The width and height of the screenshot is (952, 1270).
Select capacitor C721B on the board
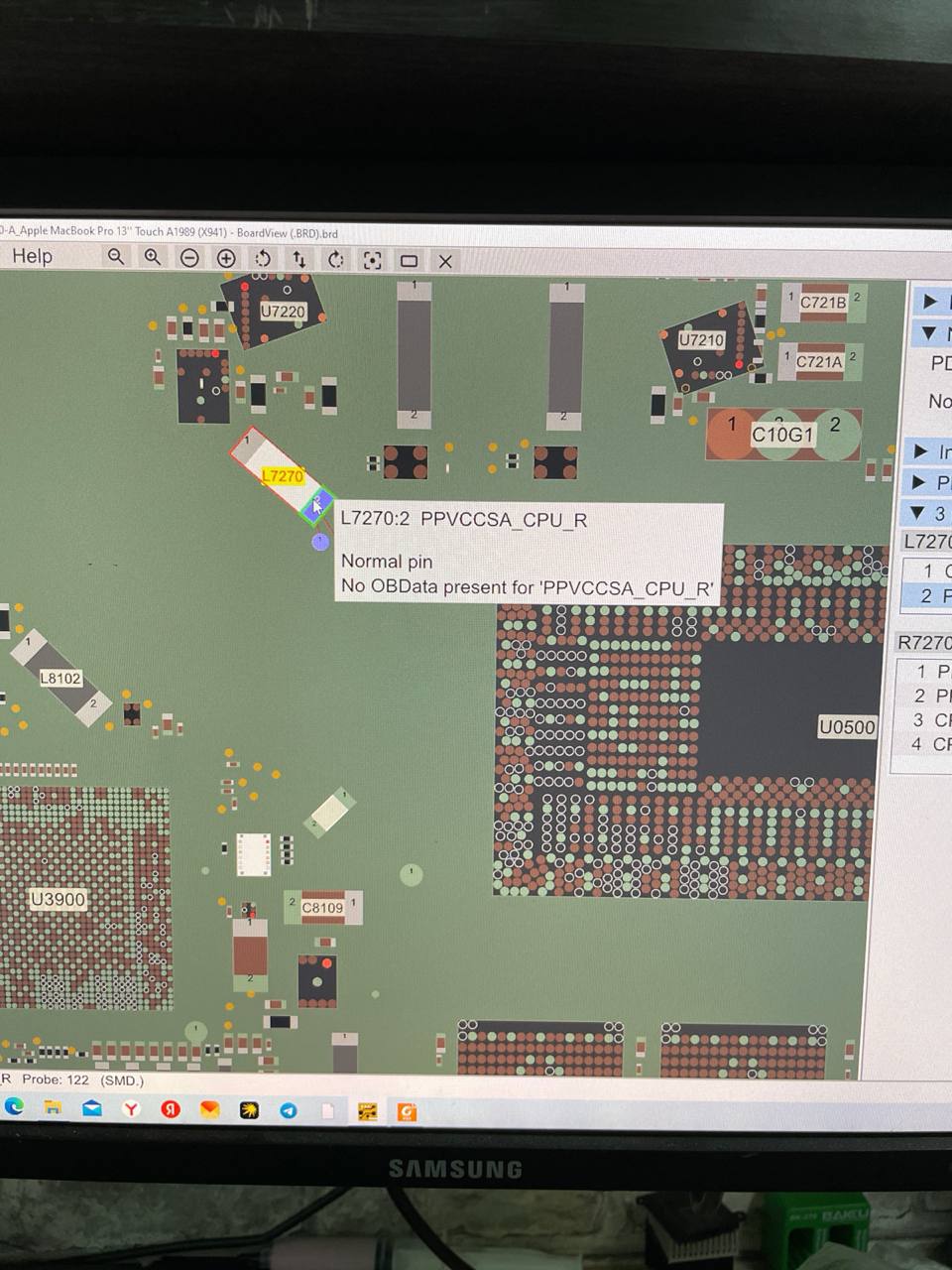tap(823, 302)
